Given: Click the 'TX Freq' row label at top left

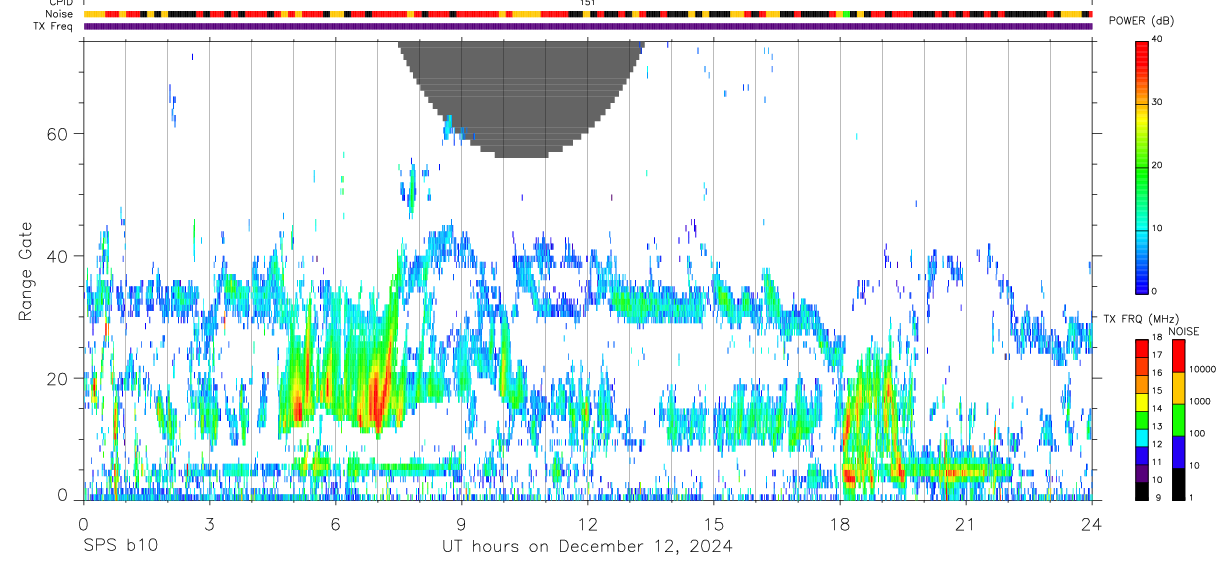Looking at the screenshot, I should click(53, 26).
